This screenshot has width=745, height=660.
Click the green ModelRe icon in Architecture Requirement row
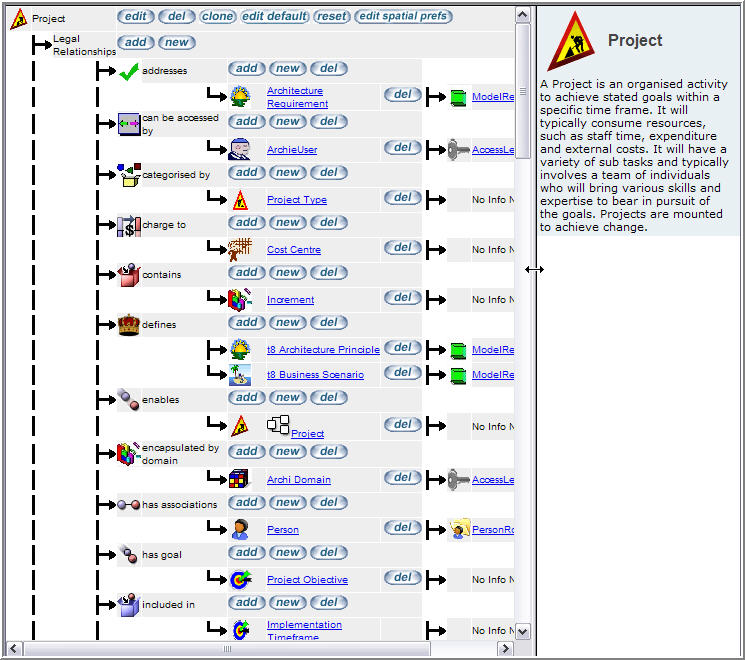[x=459, y=97]
